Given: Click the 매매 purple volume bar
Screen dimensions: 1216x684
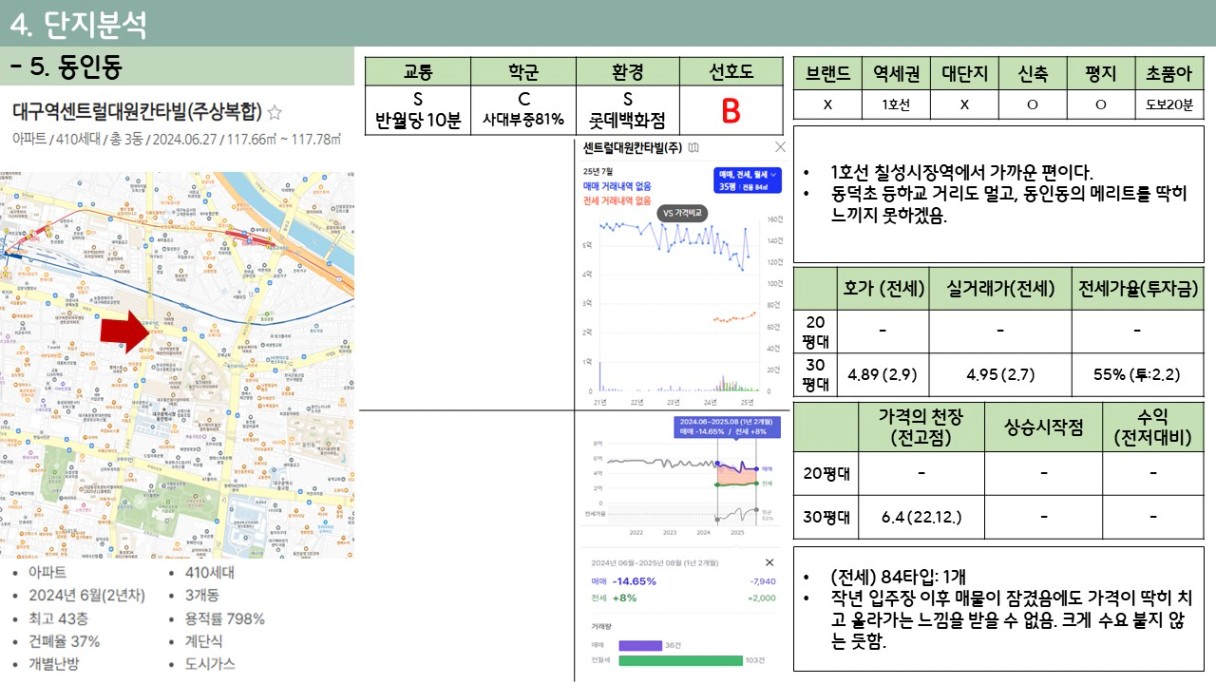Looking at the screenshot, I should tap(640, 645).
